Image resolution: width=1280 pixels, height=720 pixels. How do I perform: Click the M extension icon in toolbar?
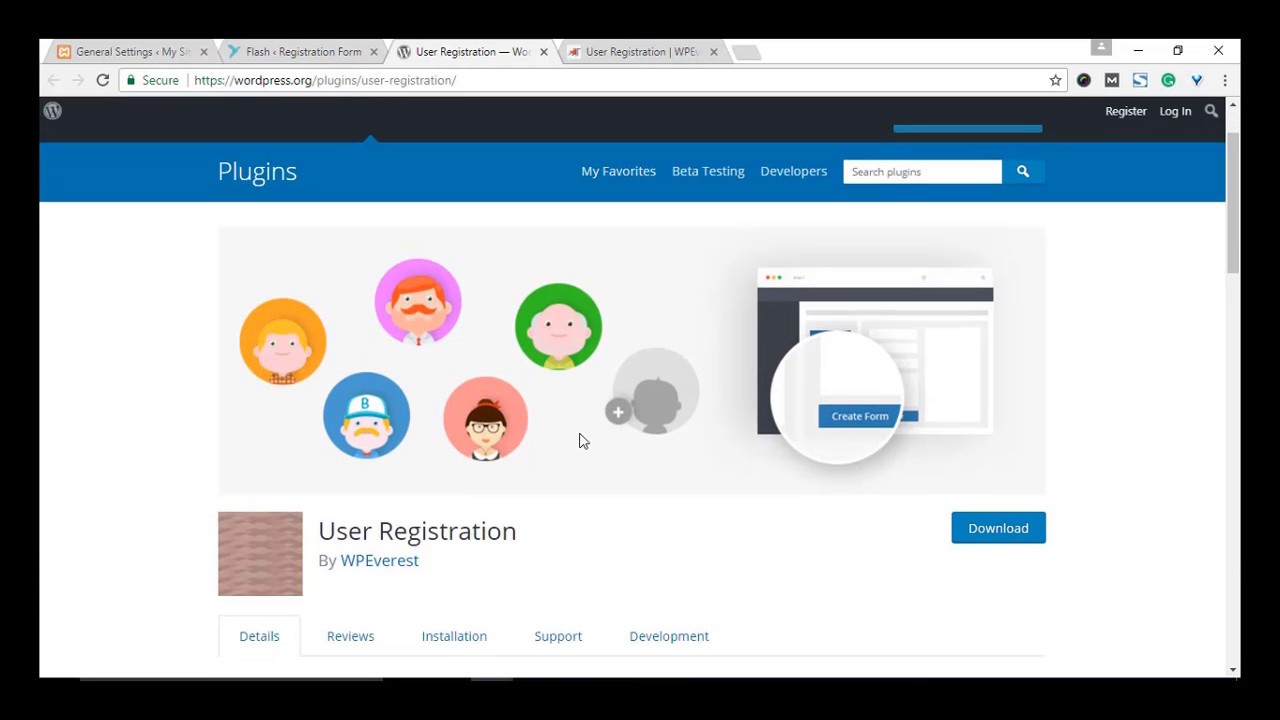[1112, 80]
